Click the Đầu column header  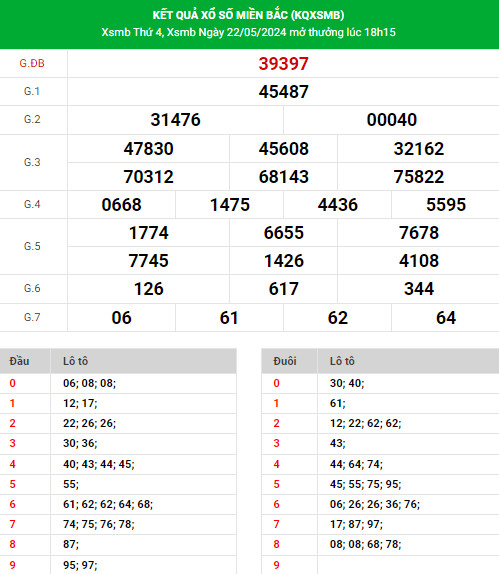coord(19,361)
